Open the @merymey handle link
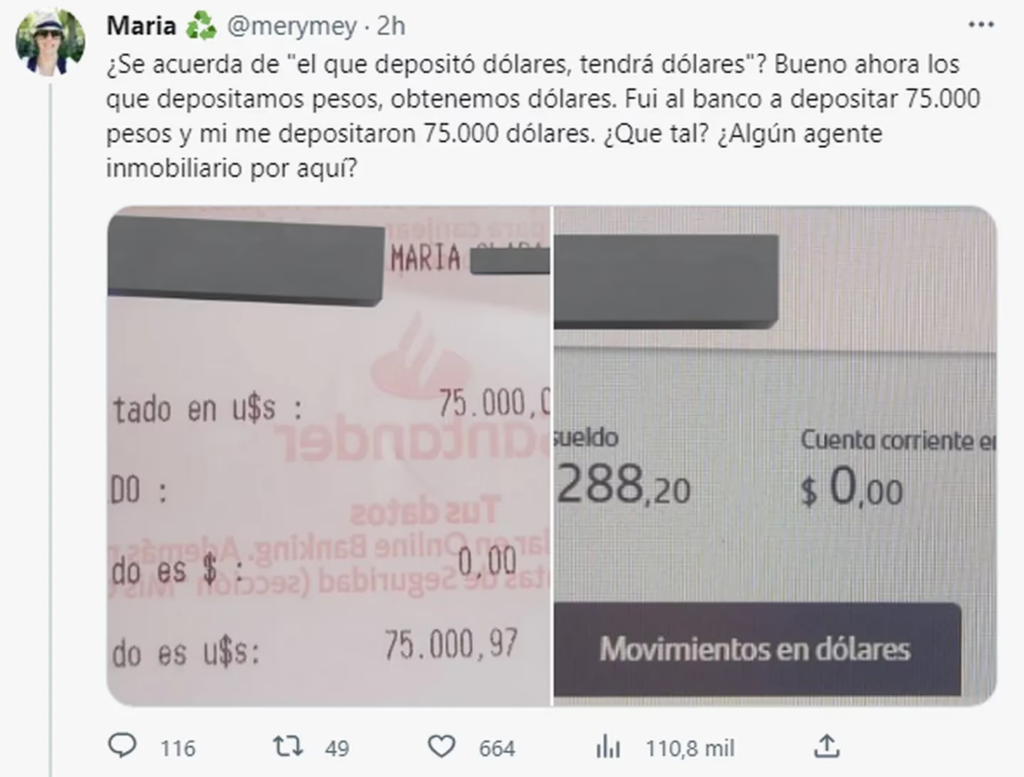This screenshot has height=777, width=1024. (292, 26)
